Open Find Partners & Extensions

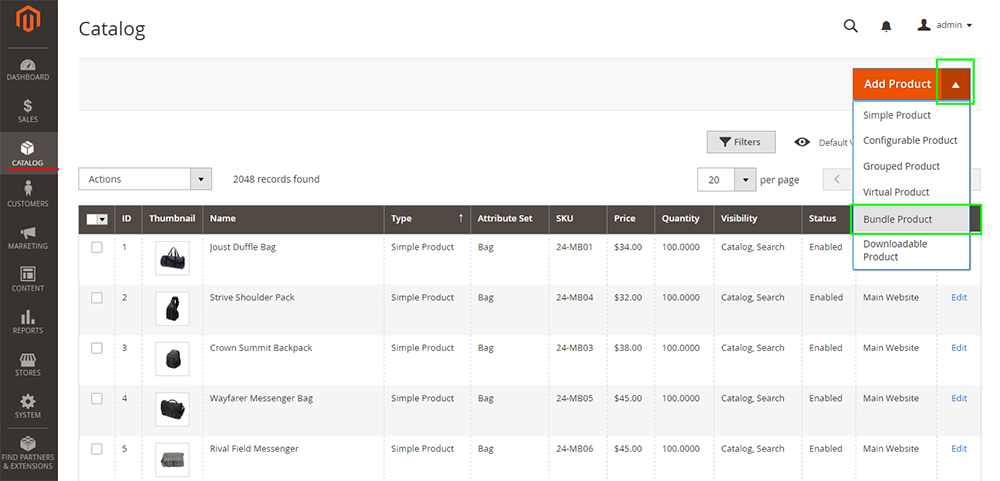point(28,452)
